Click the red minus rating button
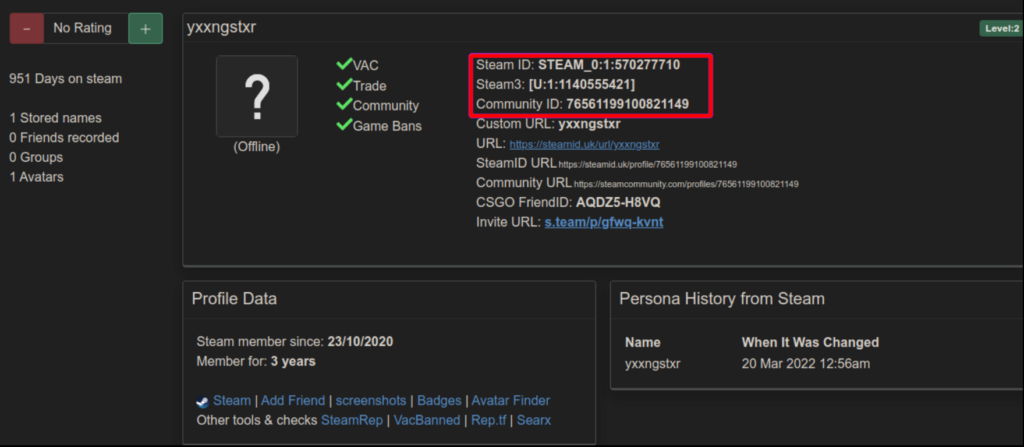 pyautogui.click(x=26, y=28)
